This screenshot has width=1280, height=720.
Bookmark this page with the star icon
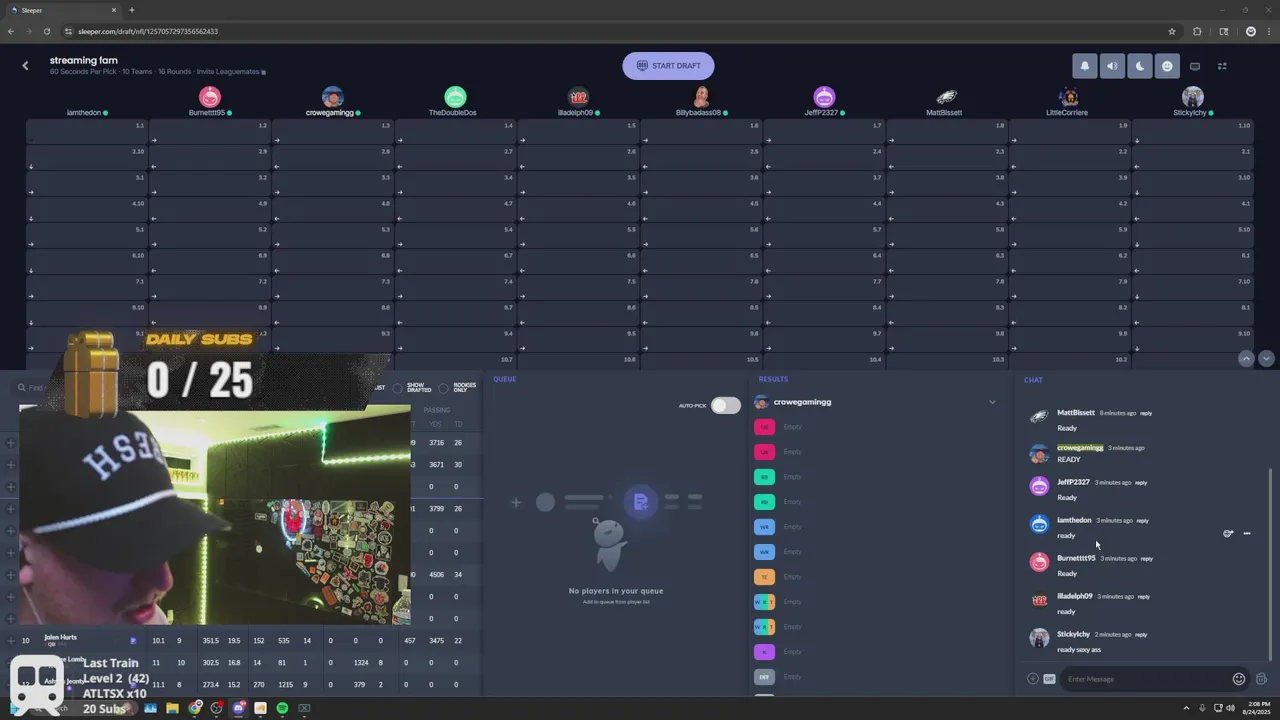click(1172, 31)
